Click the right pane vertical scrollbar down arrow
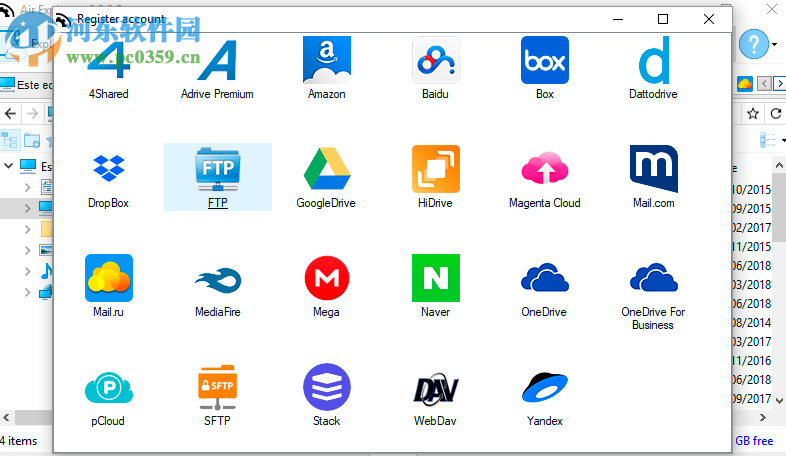 click(779, 400)
